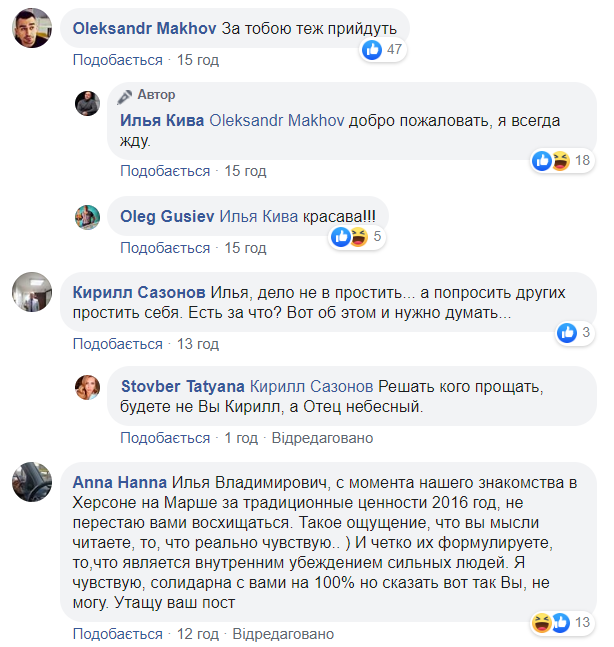The height and width of the screenshot is (647, 614).
Task: Click Кирилл Сазонов's profile avatar
Action: tap(32, 294)
